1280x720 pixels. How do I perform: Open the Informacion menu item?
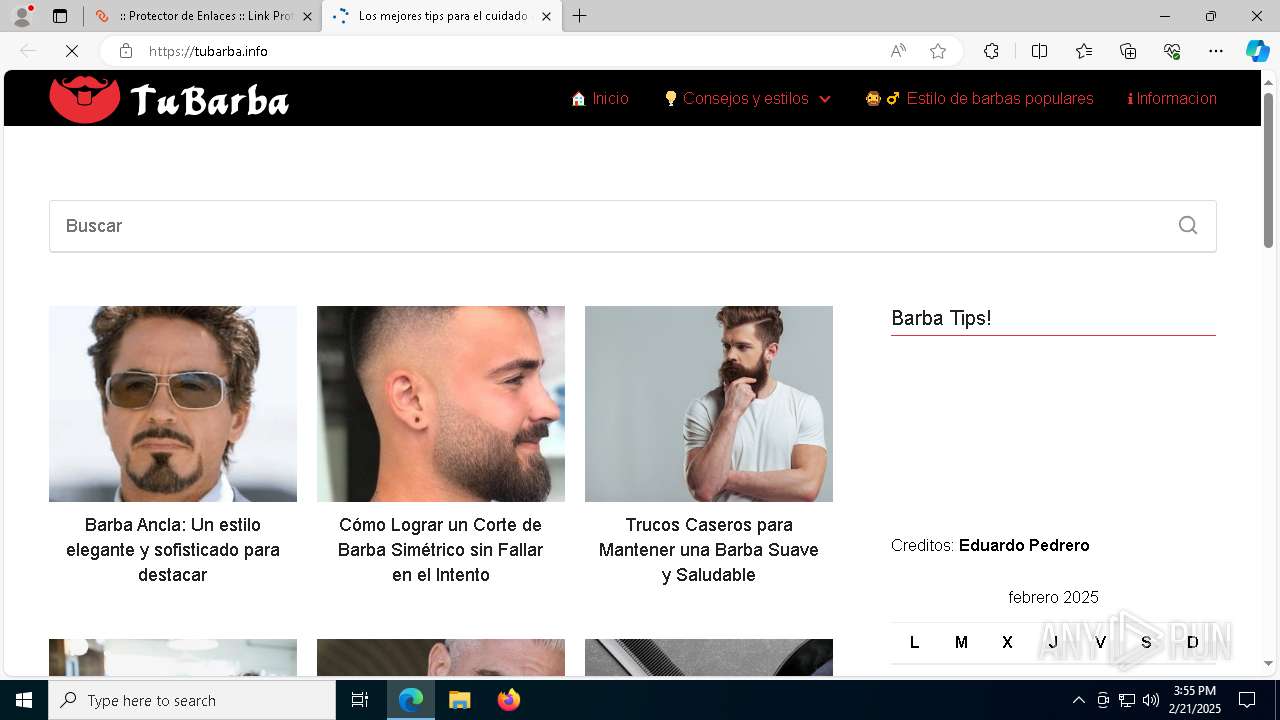click(x=1172, y=98)
